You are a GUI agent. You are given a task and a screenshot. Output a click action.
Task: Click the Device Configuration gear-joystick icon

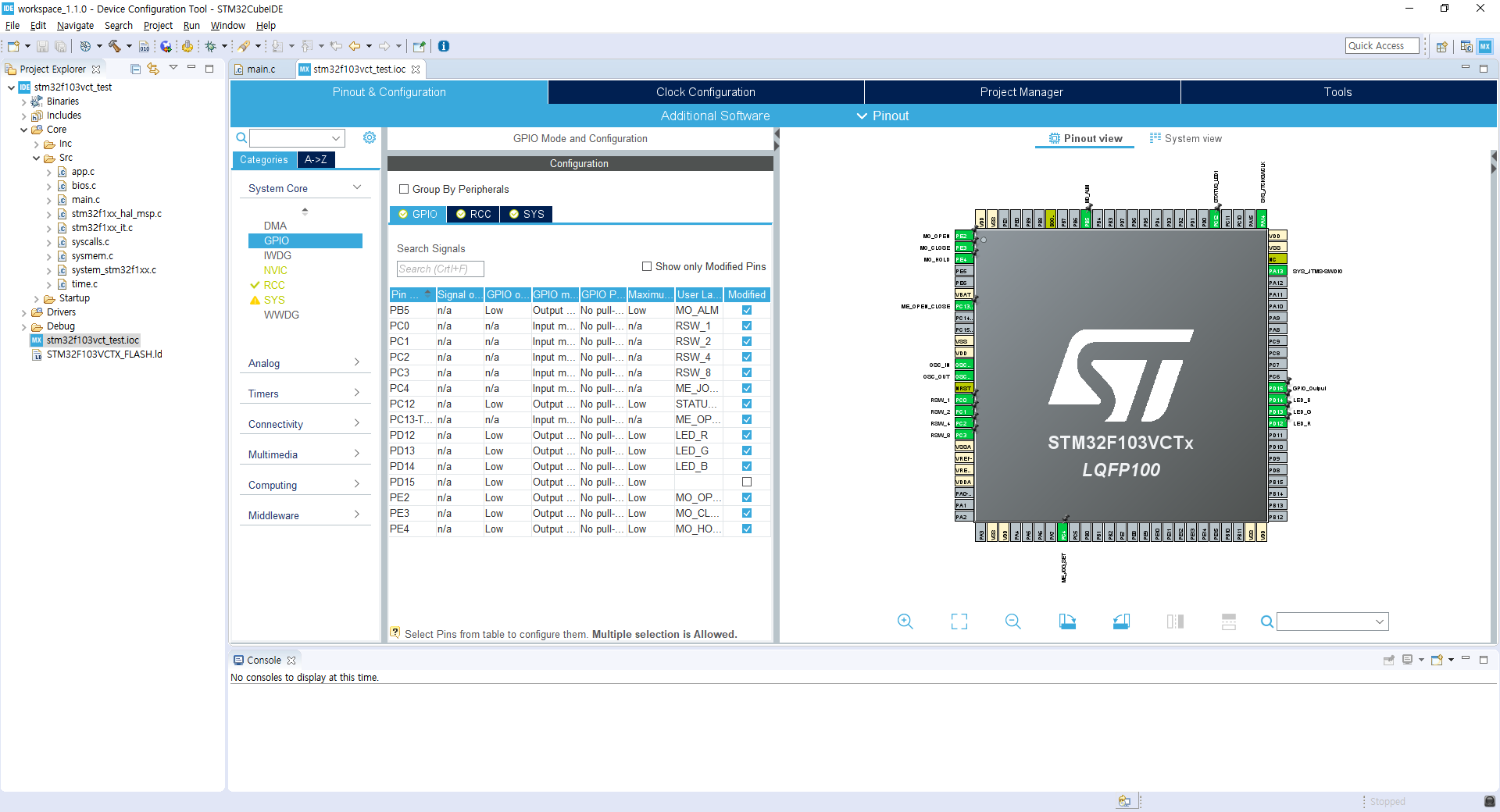click(187, 46)
